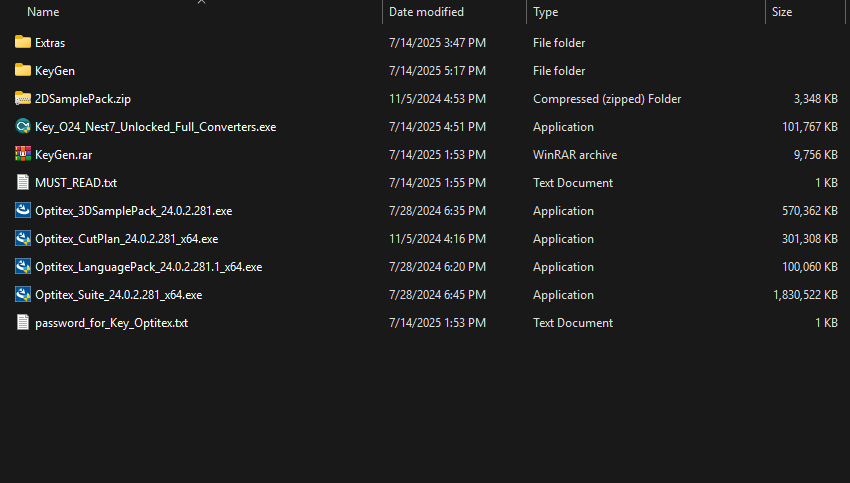Click the MUST_READ.txt document icon
The width and height of the screenshot is (850, 483).
(x=23, y=183)
